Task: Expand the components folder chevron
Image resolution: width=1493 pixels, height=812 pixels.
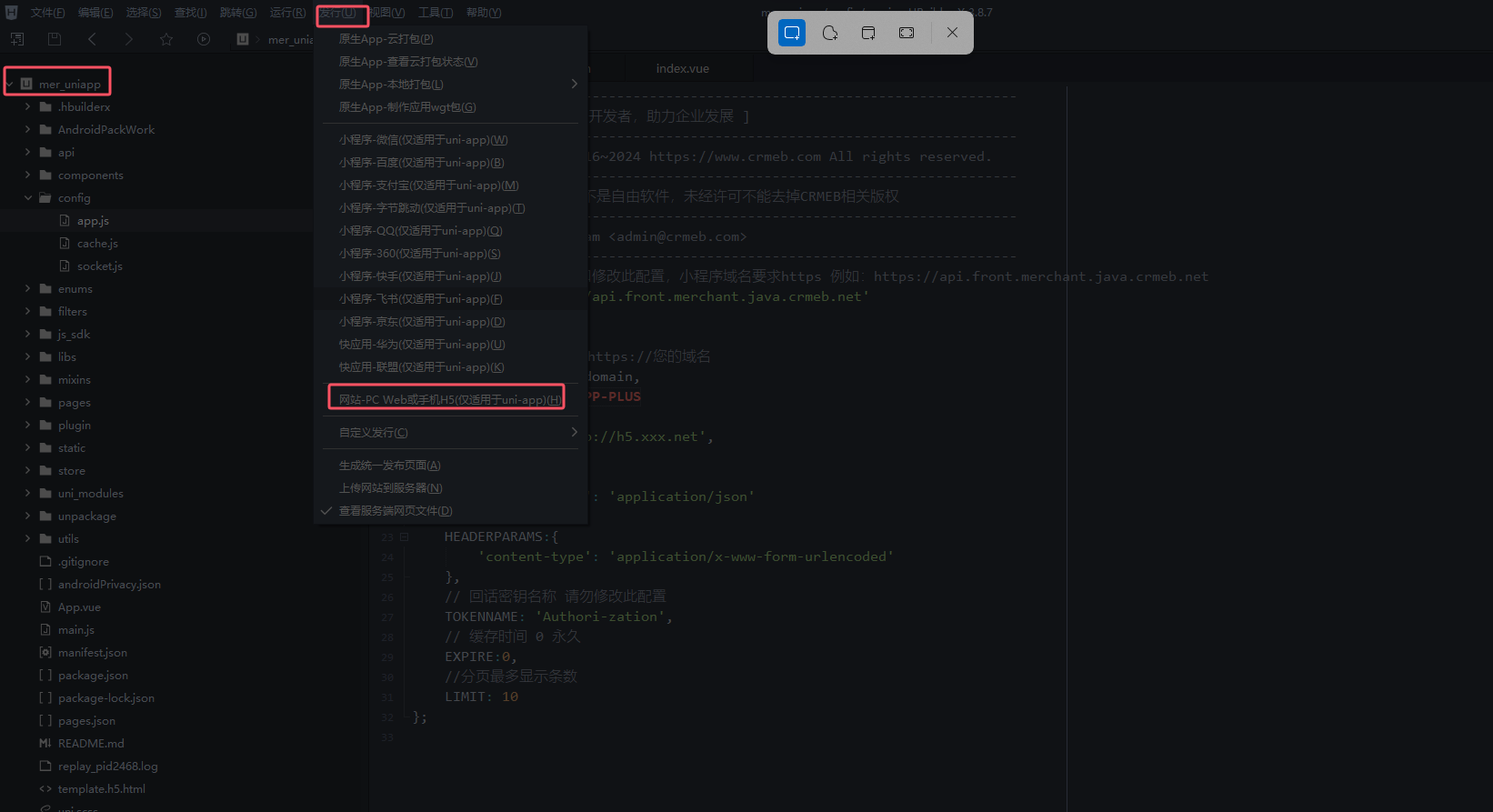Action: tap(28, 175)
